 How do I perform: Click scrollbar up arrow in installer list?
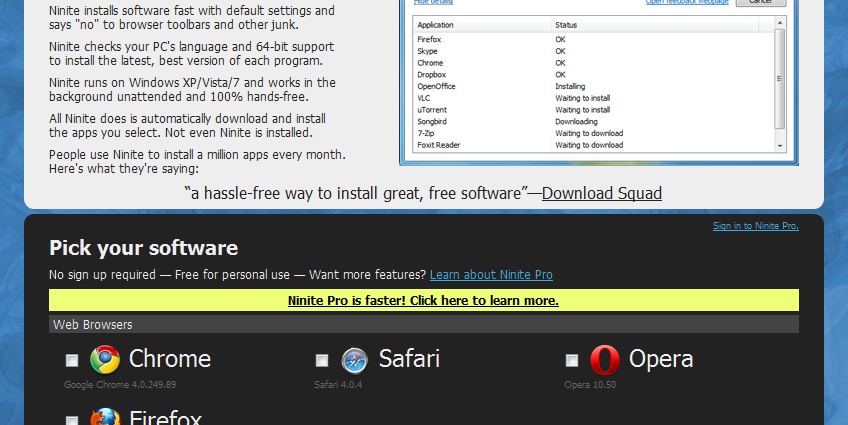pos(779,23)
